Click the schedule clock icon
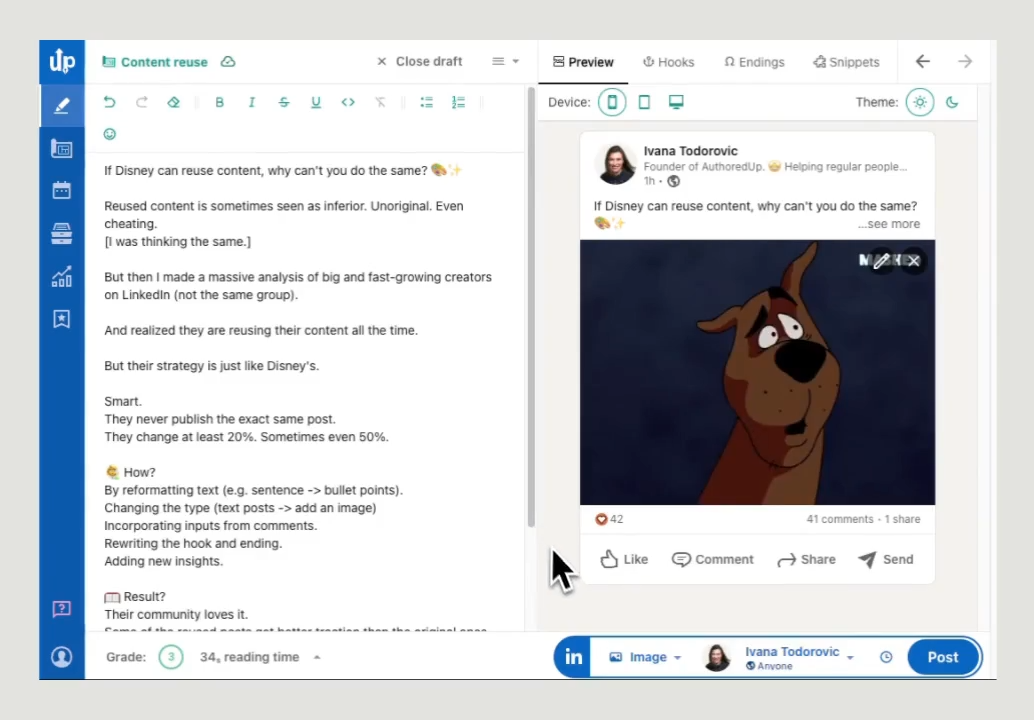Image resolution: width=1034 pixels, height=720 pixels. coord(886,657)
